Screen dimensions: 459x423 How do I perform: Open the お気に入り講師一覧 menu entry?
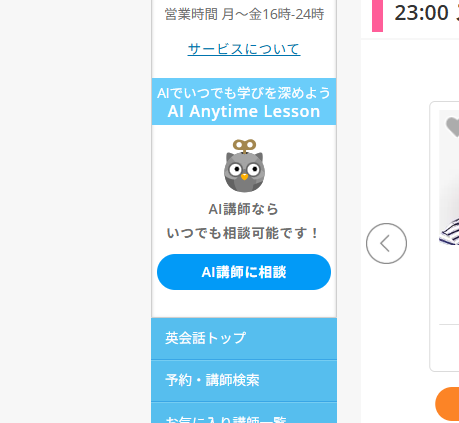tap(244, 413)
